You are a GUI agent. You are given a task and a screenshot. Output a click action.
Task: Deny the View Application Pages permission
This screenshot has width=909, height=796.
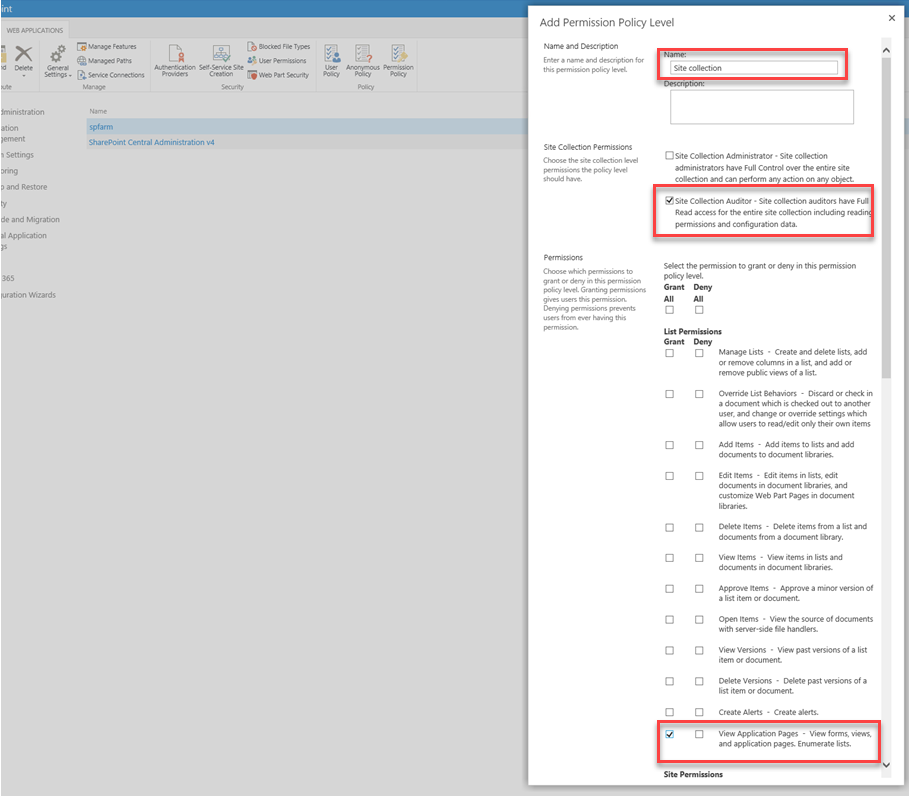pos(699,734)
